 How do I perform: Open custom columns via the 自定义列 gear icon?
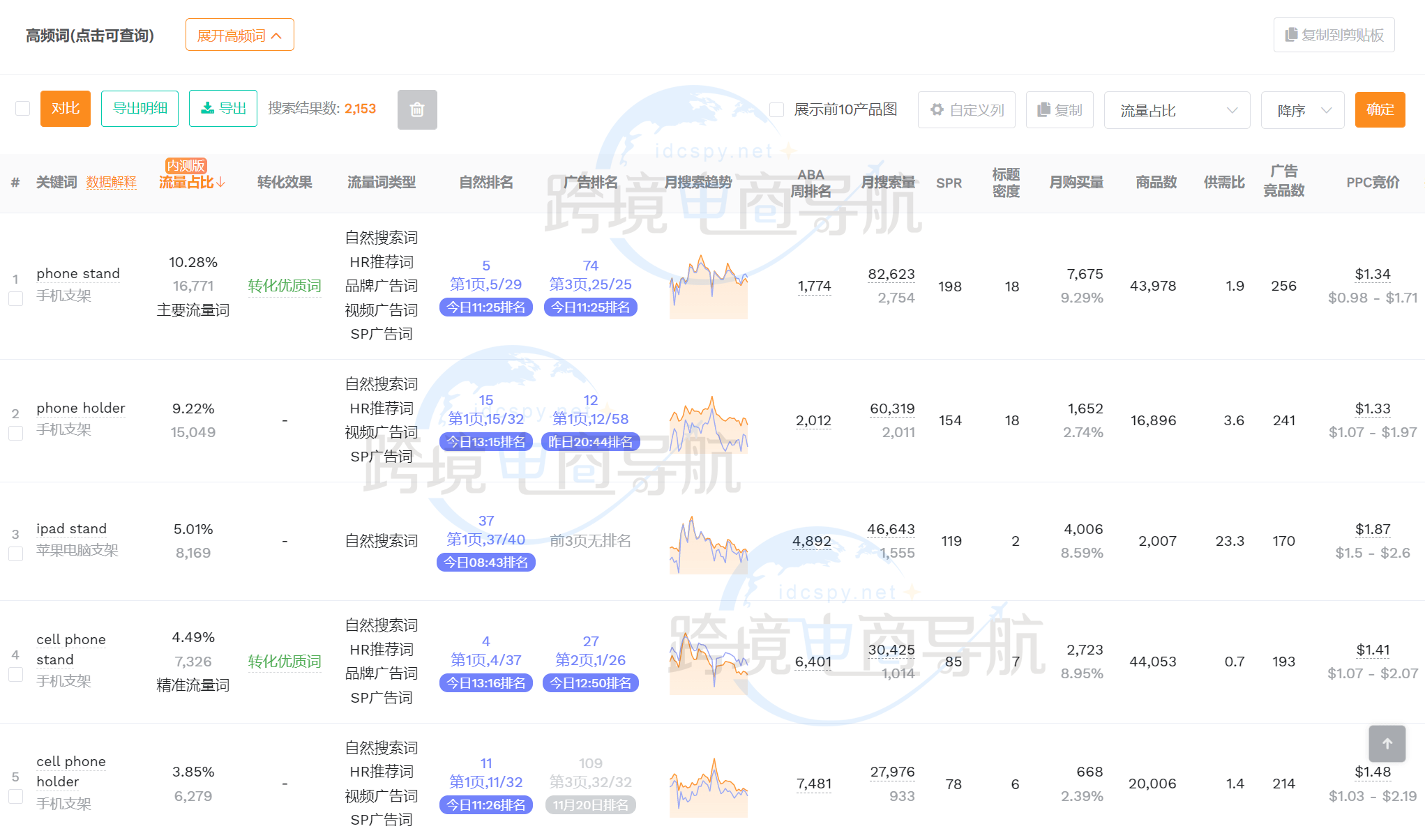pyautogui.click(x=937, y=109)
